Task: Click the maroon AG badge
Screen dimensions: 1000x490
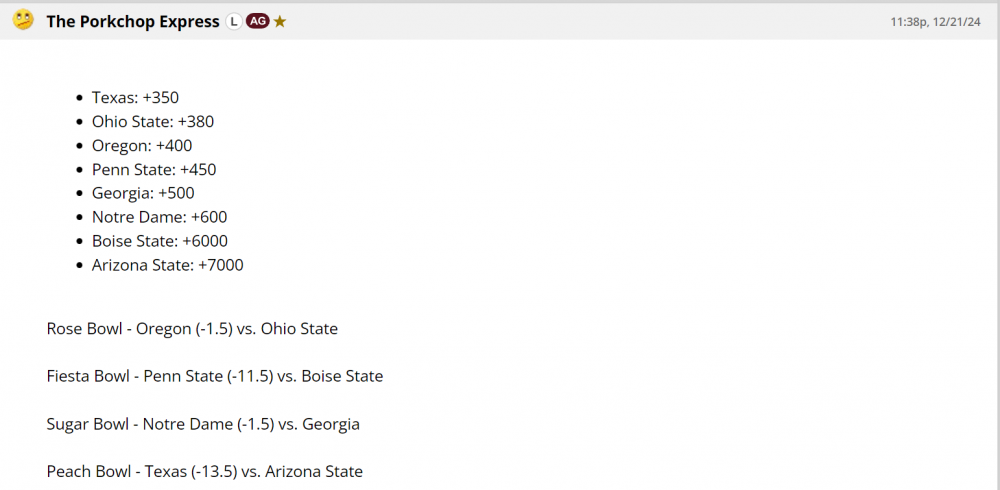Action: pos(257,21)
